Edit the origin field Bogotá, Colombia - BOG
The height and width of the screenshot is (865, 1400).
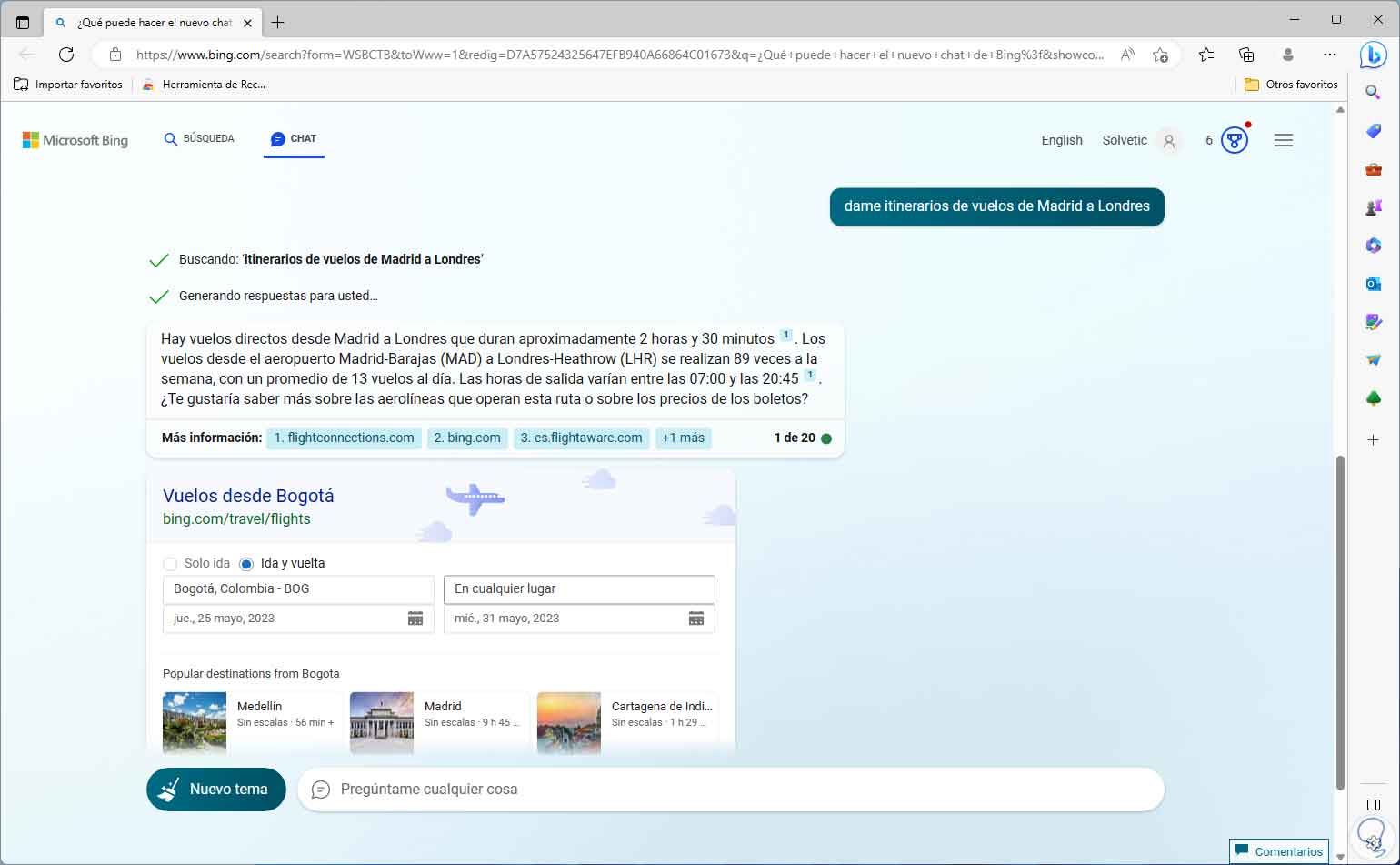pos(298,589)
